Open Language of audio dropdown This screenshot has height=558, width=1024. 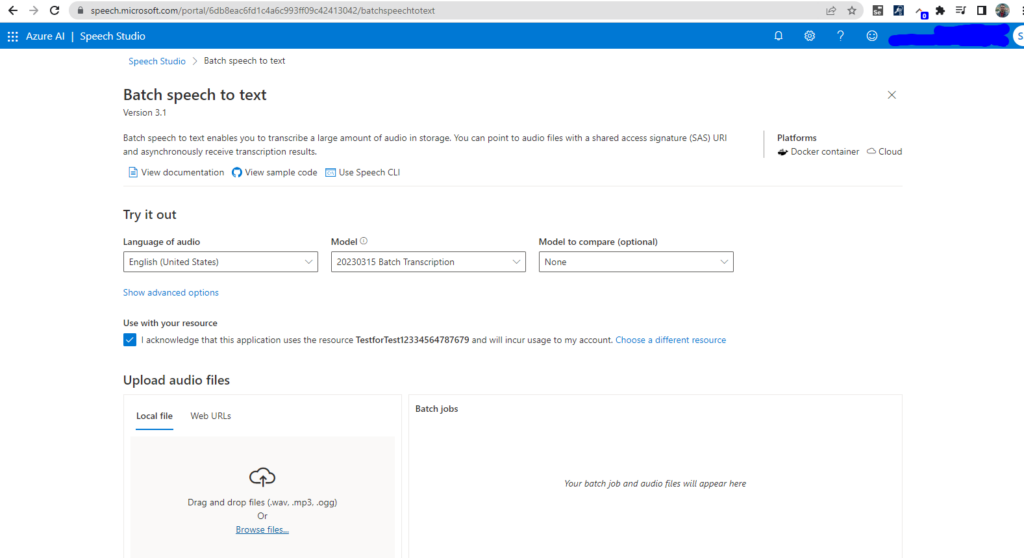pos(220,262)
